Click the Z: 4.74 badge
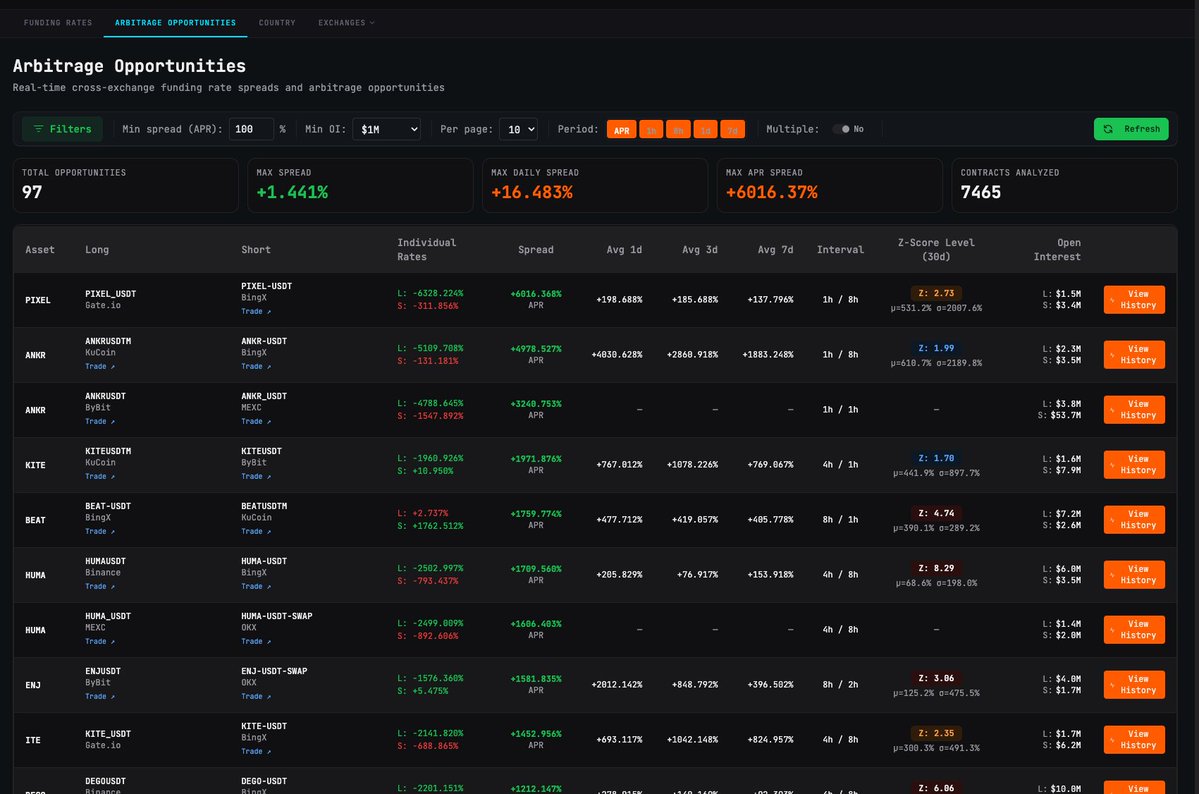The image size is (1199, 794). click(x=936, y=514)
